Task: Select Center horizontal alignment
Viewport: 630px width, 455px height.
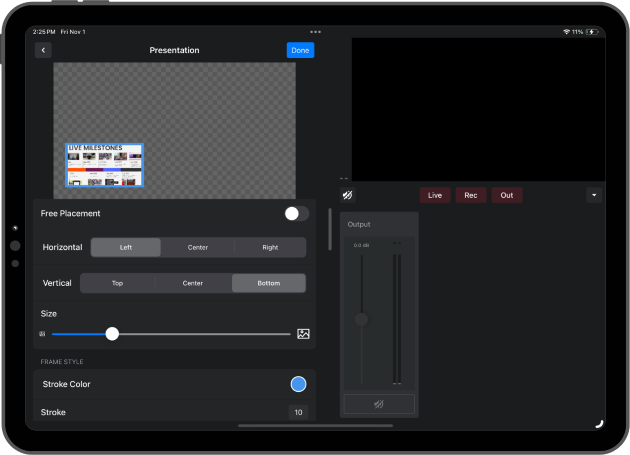Action: pos(198,247)
